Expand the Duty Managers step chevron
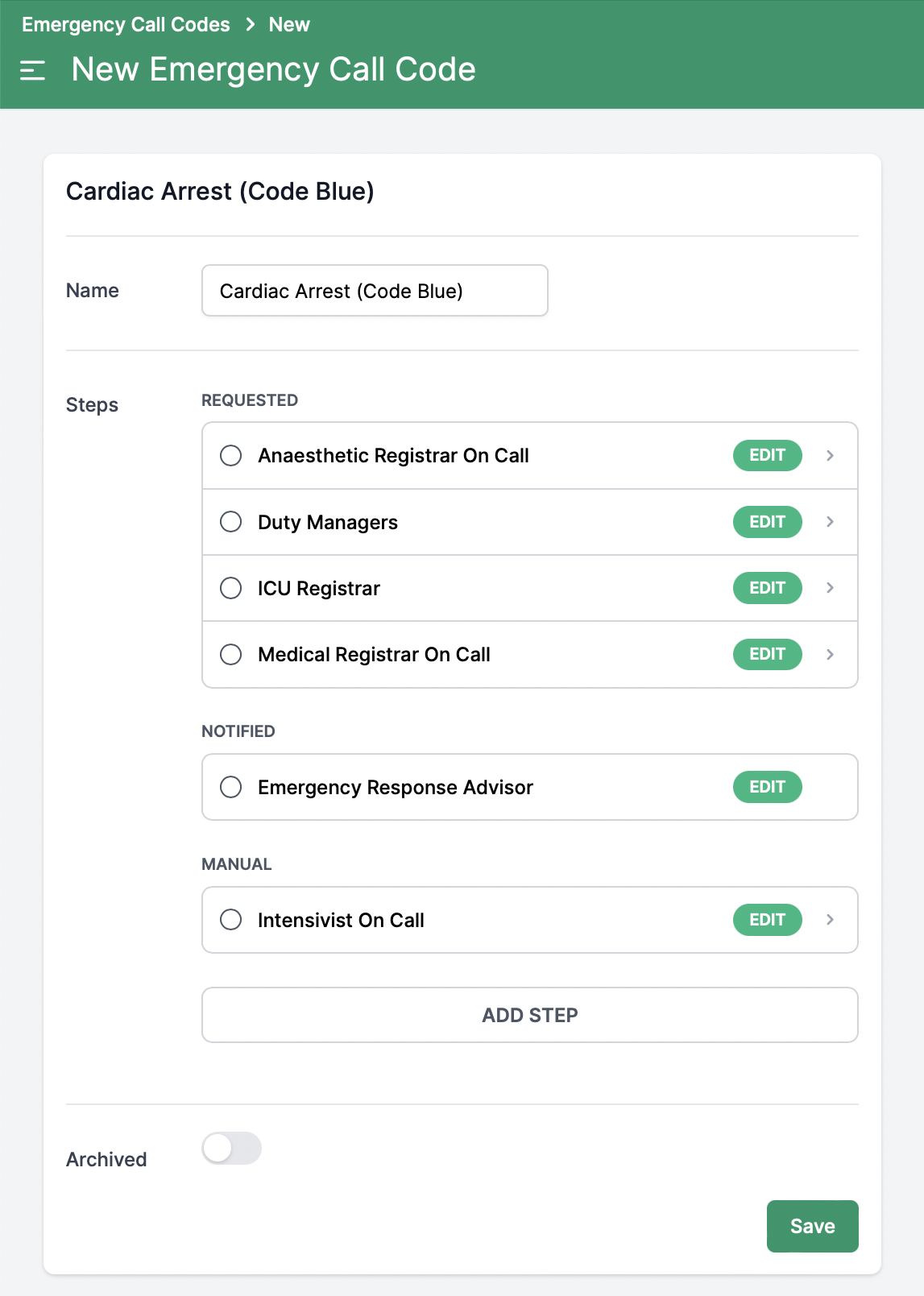924x1296 pixels. (x=830, y=522)
